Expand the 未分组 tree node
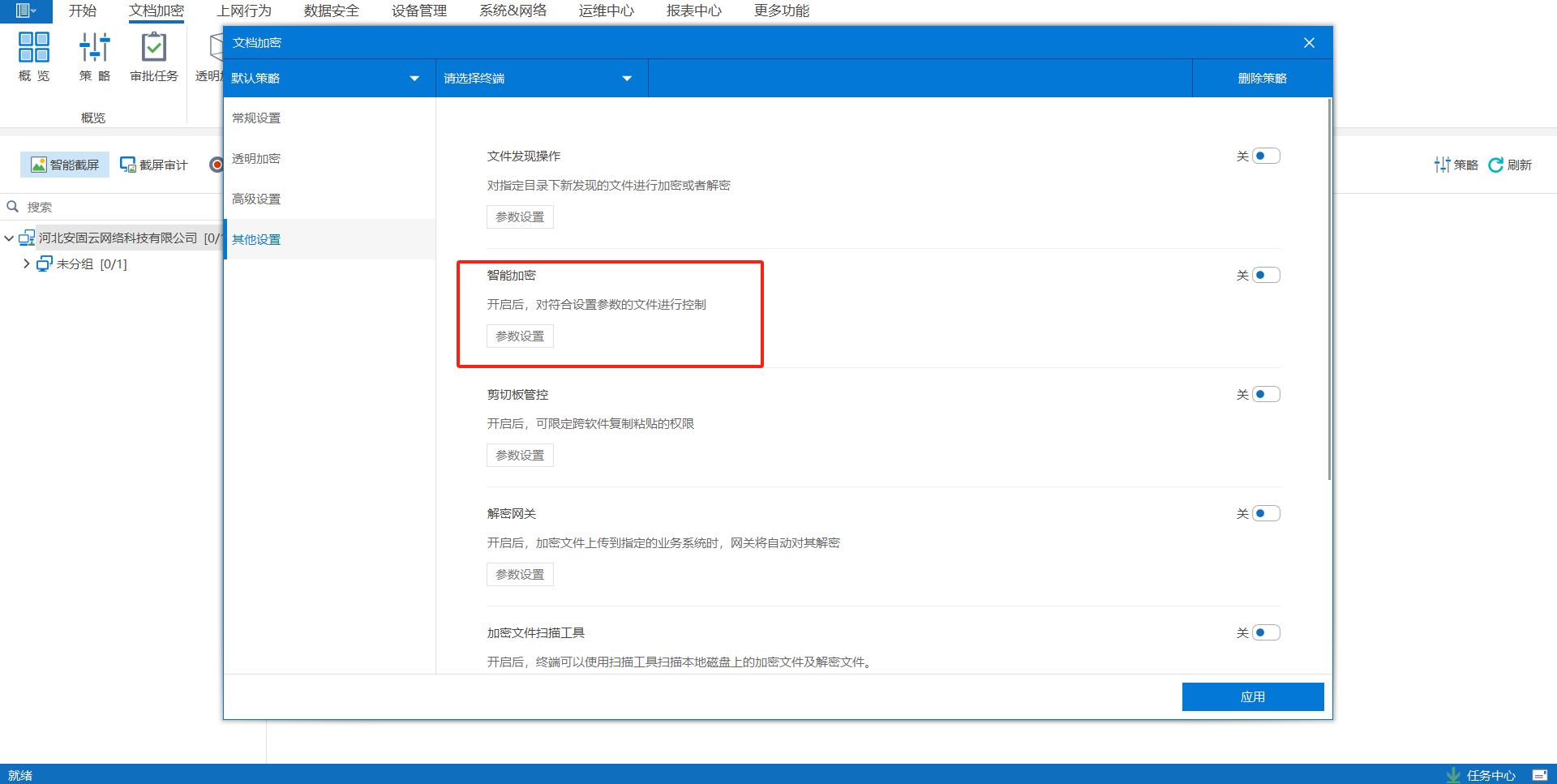 (x=27, y=263)
